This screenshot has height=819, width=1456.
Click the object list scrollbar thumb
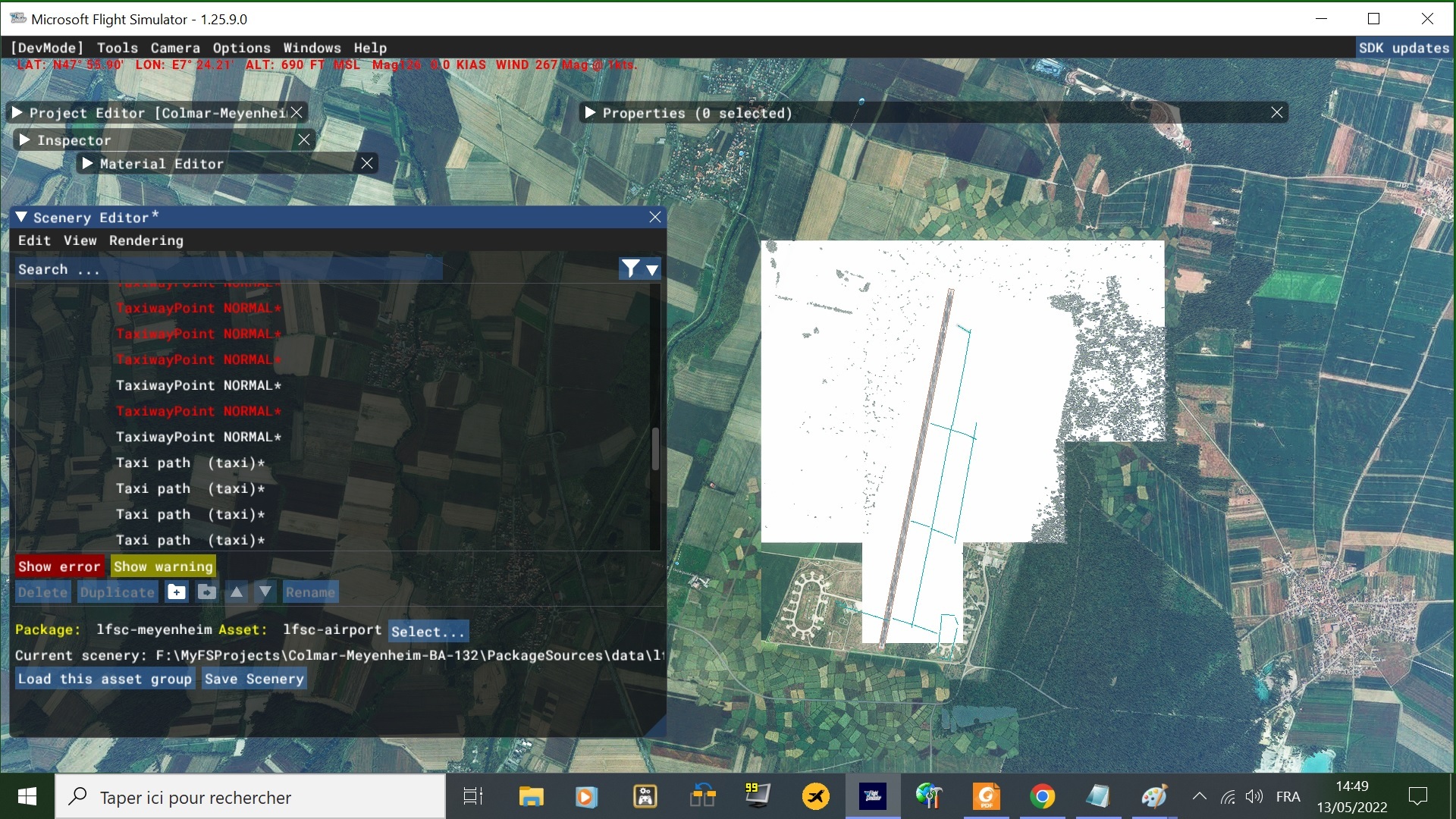tap(655, 449)
